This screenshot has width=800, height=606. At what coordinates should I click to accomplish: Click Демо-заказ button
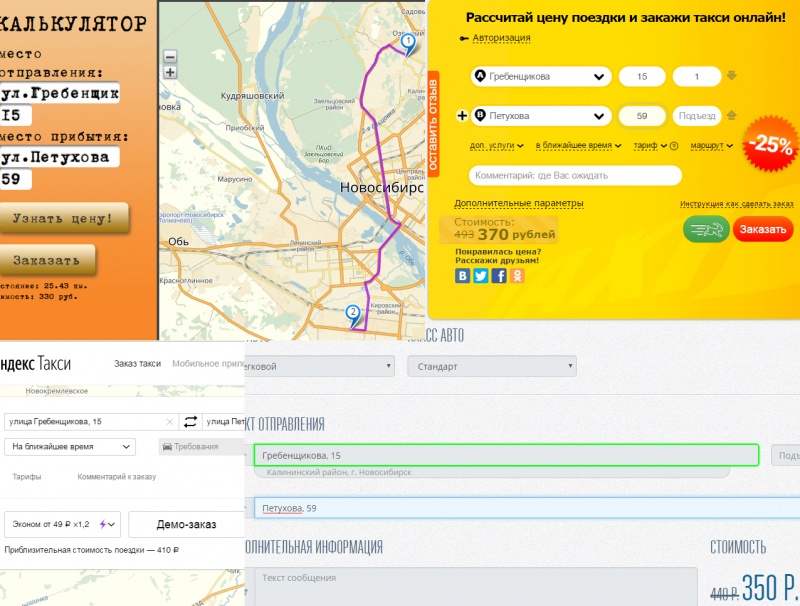[x=186, y=524]
